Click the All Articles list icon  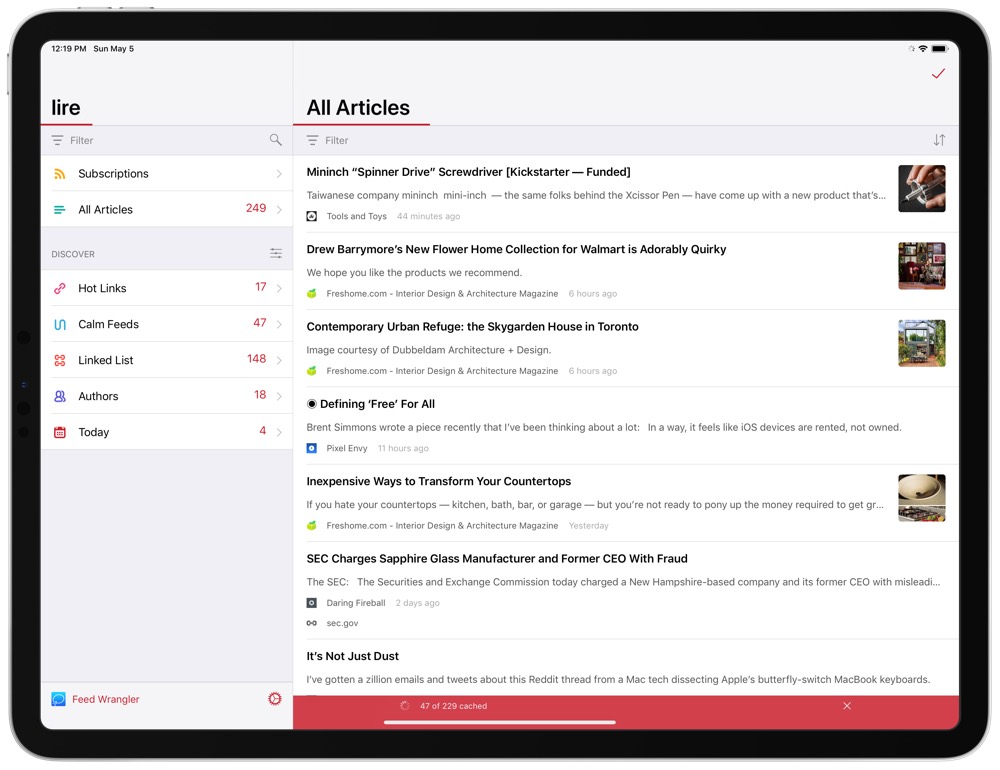click(x=59, y=209)
